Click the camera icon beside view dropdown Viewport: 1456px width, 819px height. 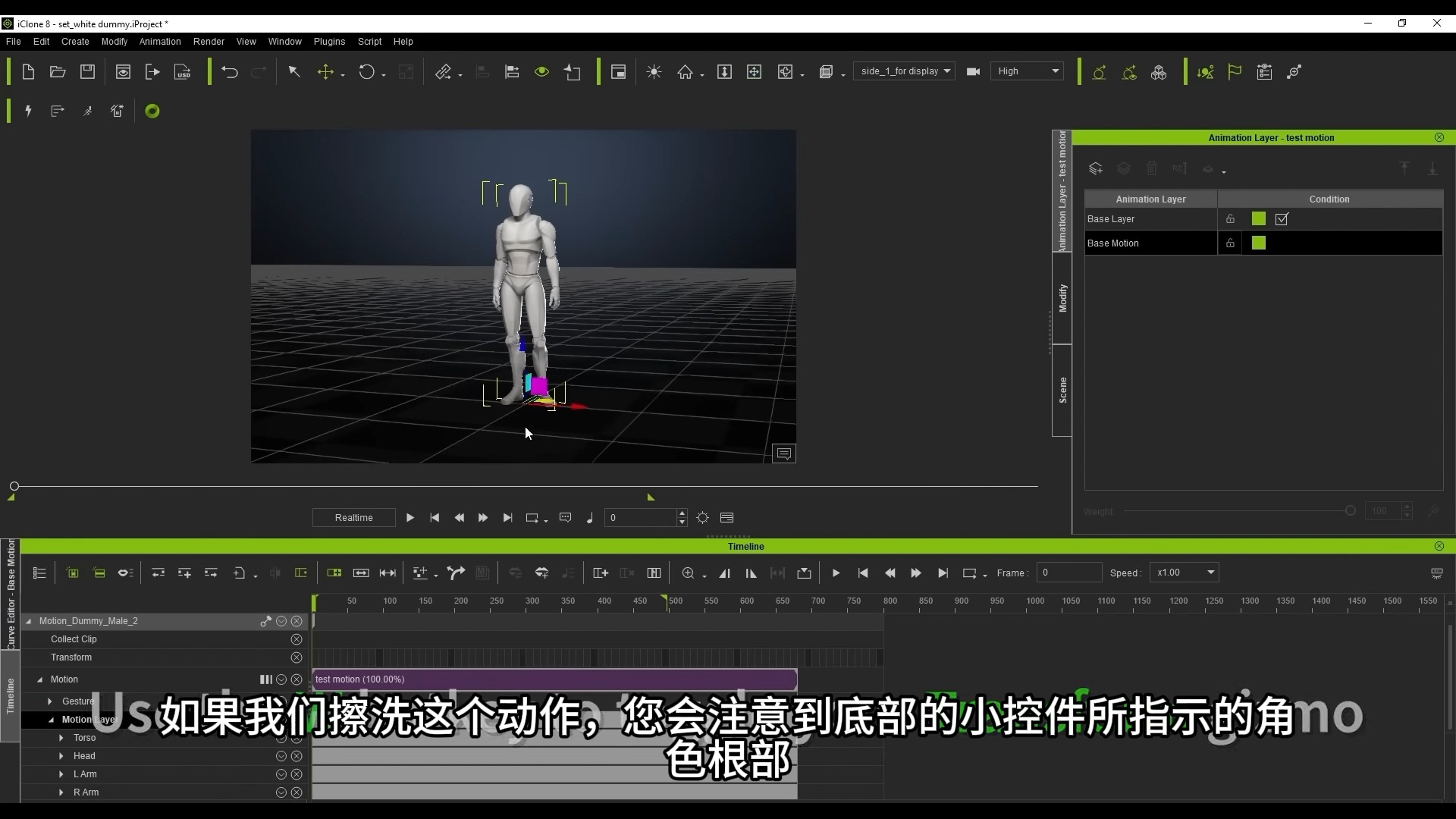point(973,71)
